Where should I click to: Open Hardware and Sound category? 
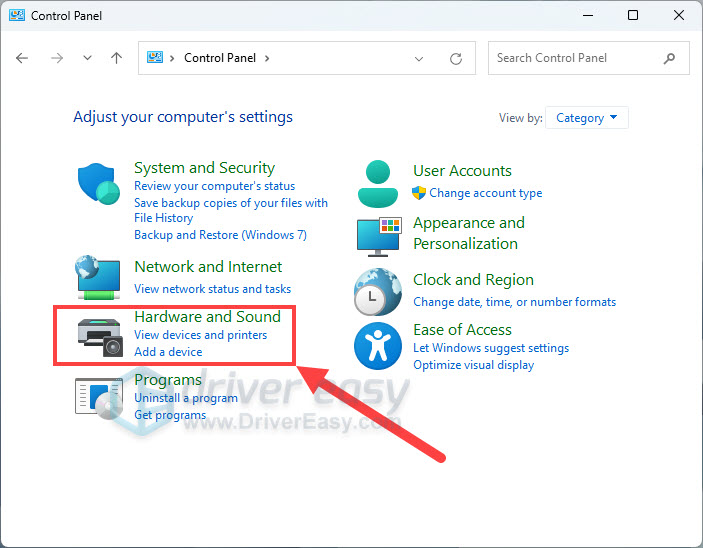208,317
